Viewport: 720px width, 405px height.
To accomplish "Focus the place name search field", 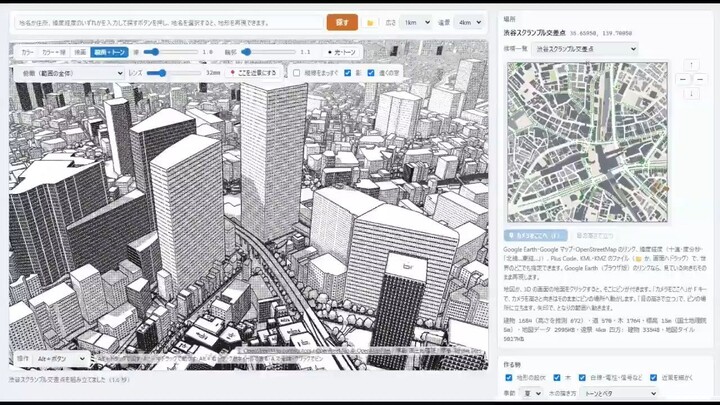I will click(x=169, y=22).
